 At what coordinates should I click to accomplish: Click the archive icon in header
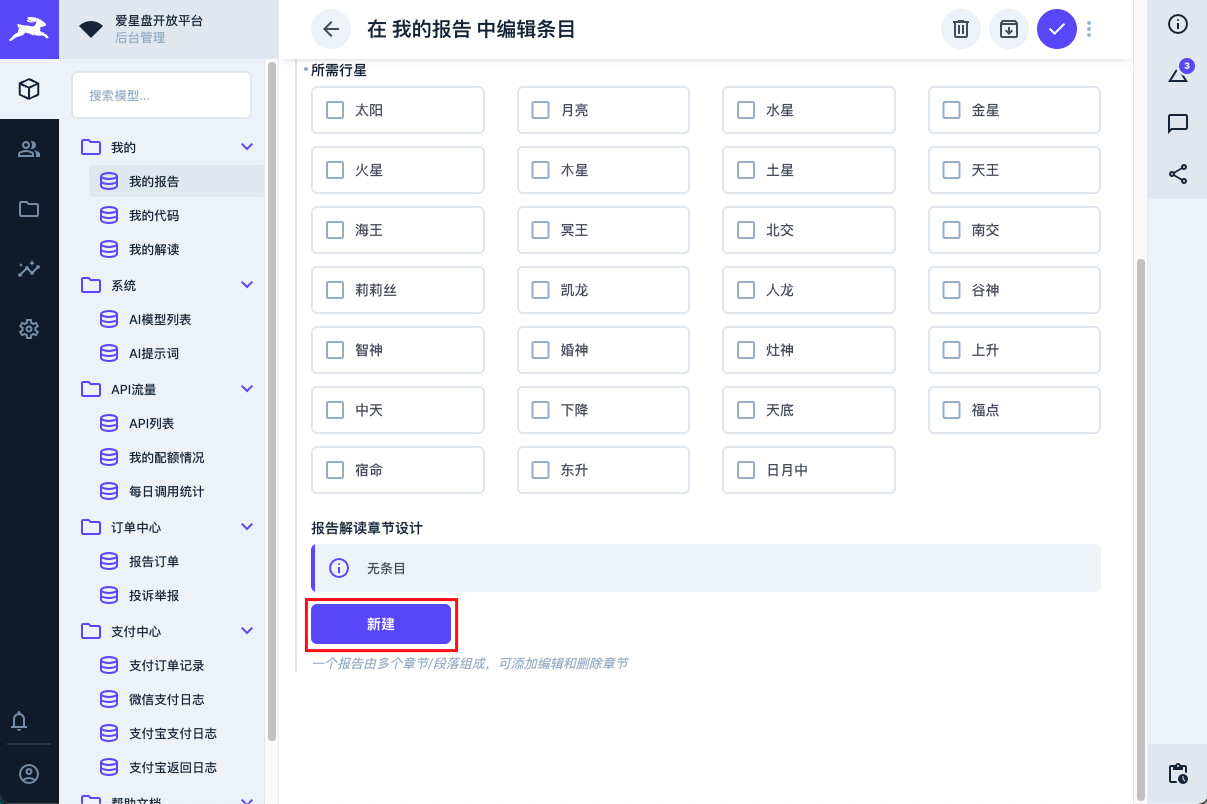click(1009, 29)
